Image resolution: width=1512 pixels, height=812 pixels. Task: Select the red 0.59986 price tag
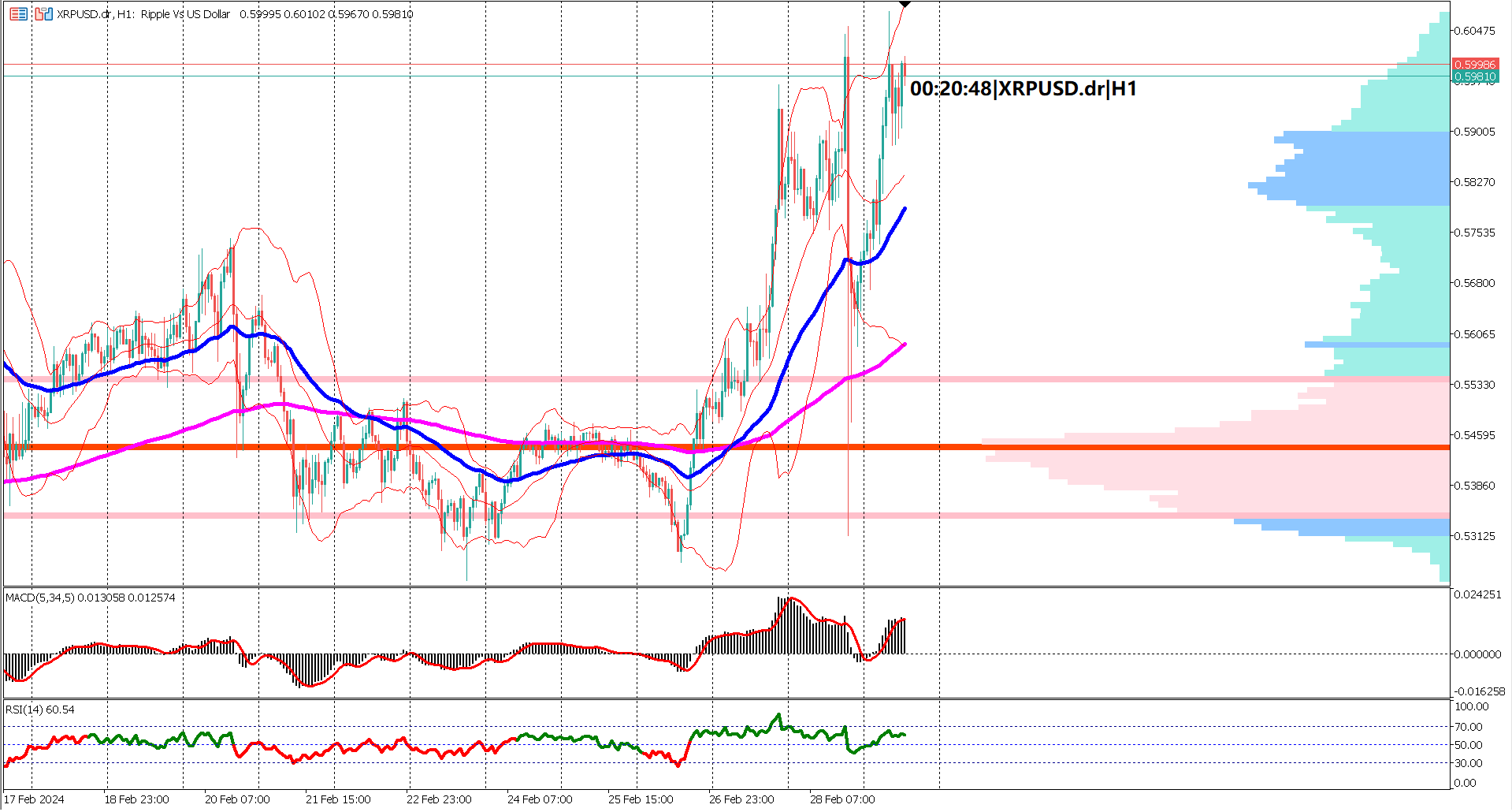click(1475, 65)
